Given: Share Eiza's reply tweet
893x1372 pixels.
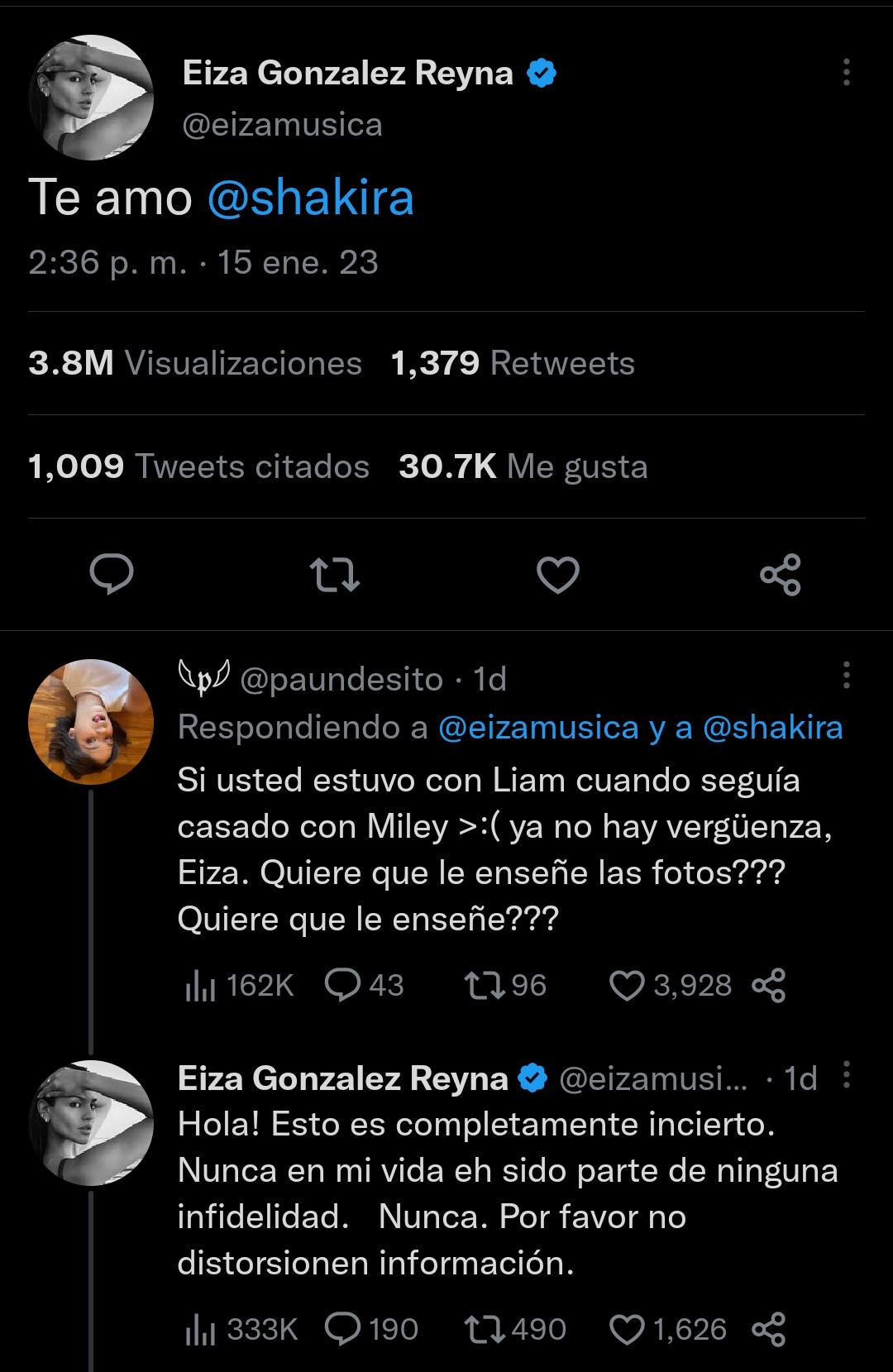Looking at the screenshot, I should point(768,1329).
